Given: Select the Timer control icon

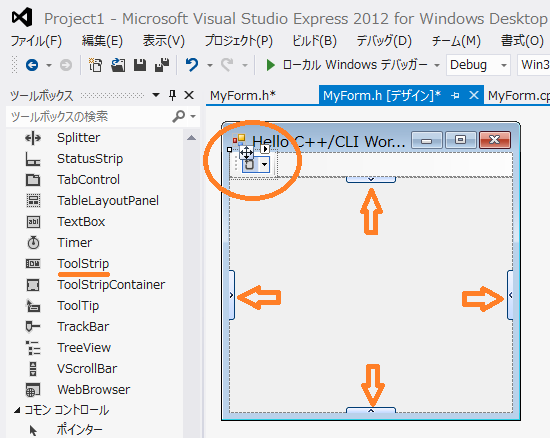Looking at the screenshot, I should point(33,243).
